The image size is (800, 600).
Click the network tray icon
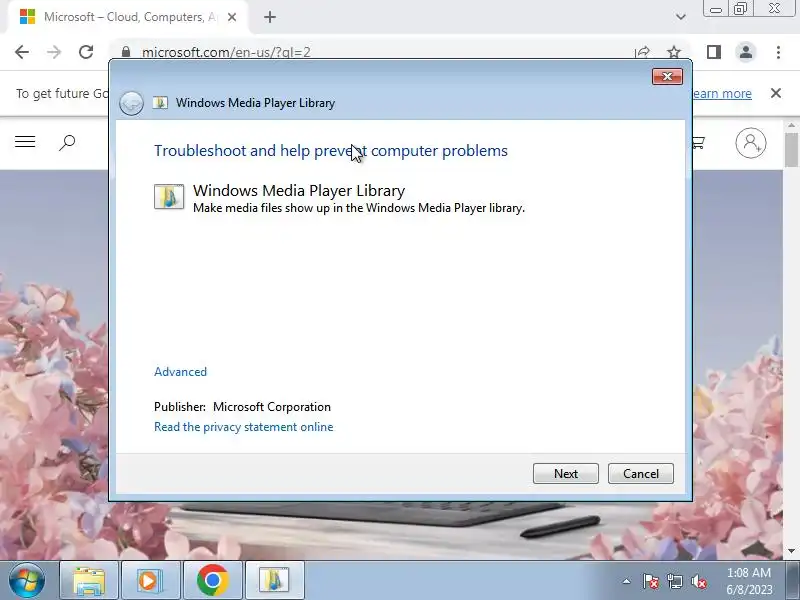coord(674,581)
